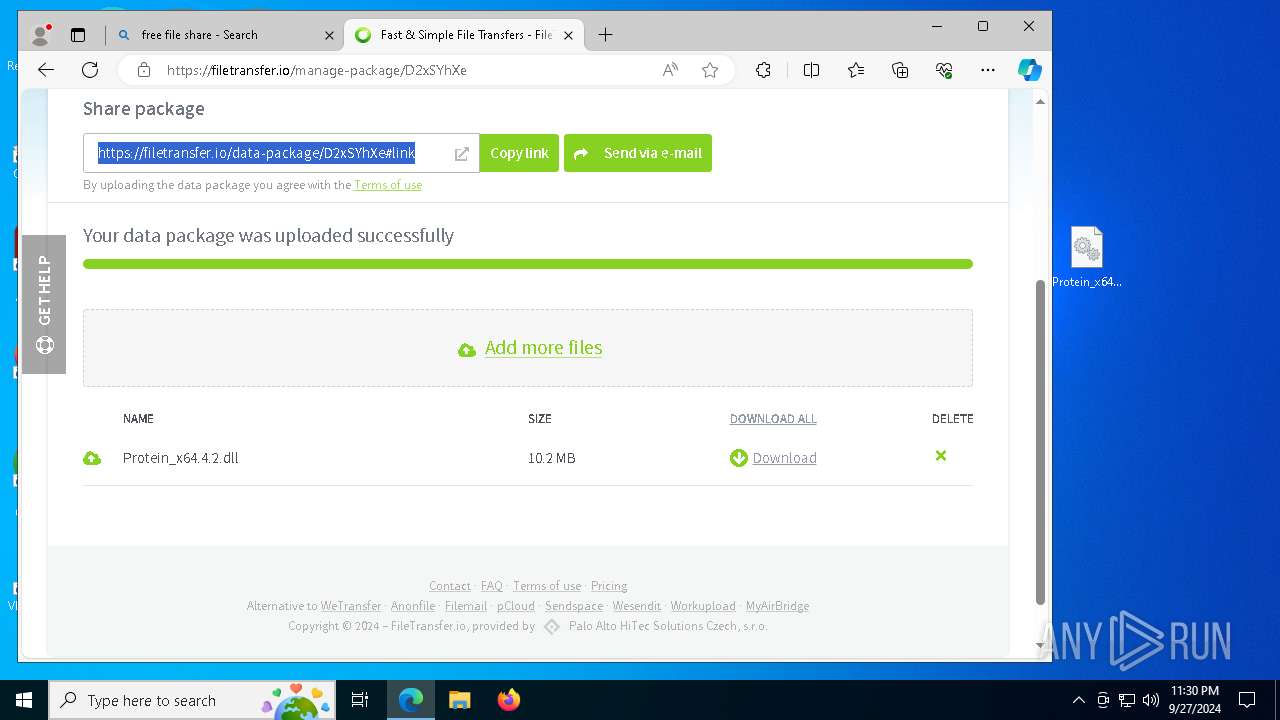Open the tab actions menu icon
Image resolution: width=1280 pixels, height=720 pixels.
78,35
